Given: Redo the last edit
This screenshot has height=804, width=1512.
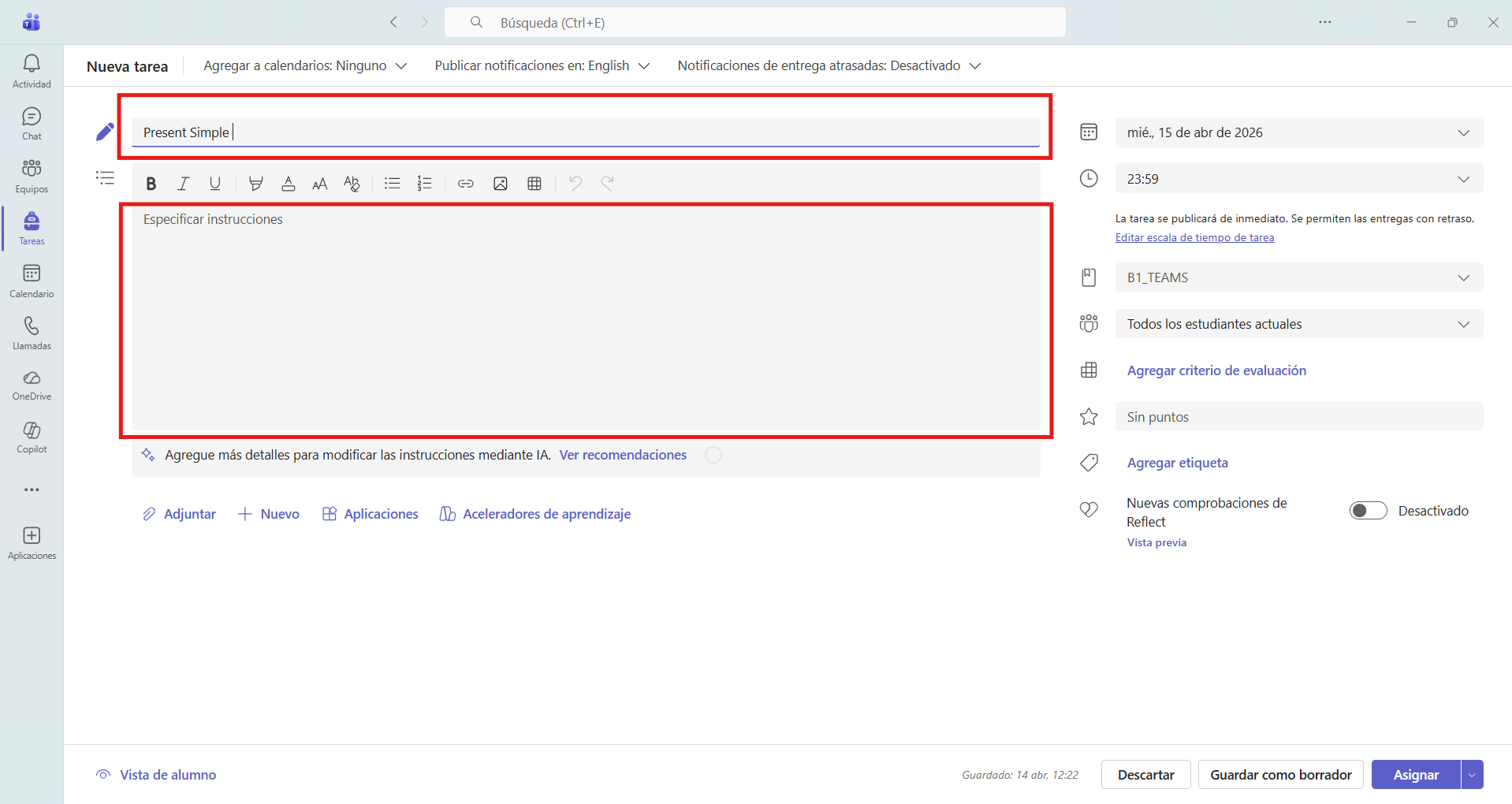Looking at the screenshot, I should tap(607, 184).
